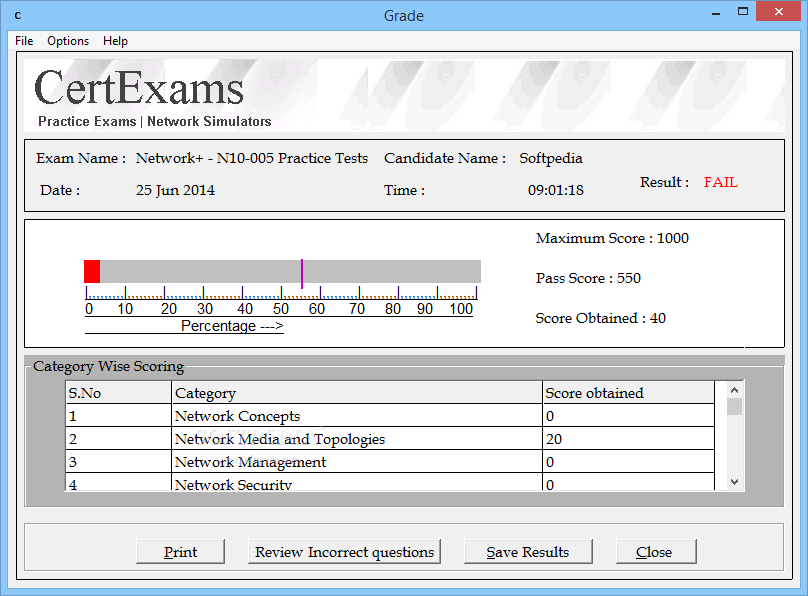Click the Category column header

[357, 393]
